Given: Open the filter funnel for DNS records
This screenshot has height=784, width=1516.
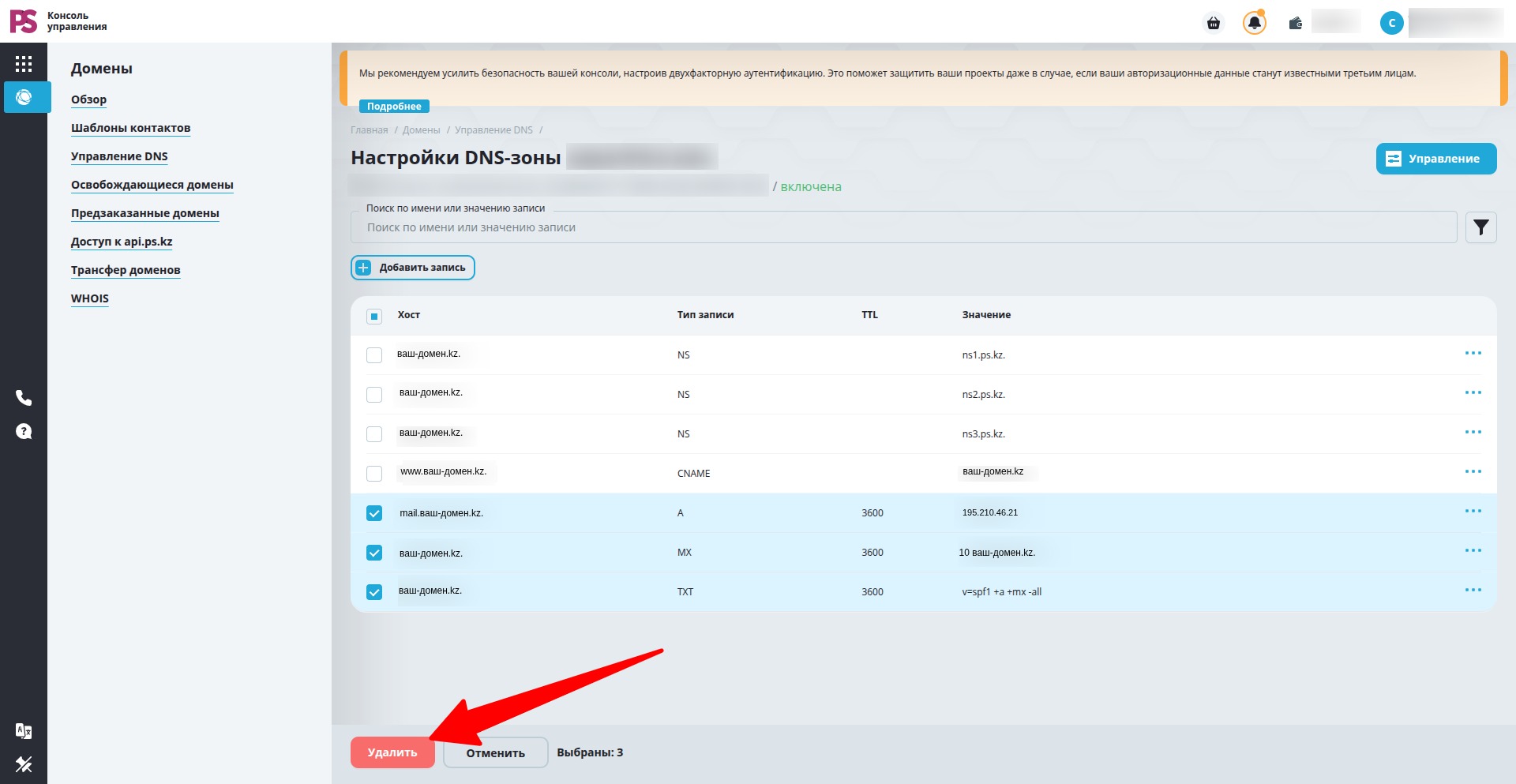Looking at the screenshot, I should (1481, 227).
